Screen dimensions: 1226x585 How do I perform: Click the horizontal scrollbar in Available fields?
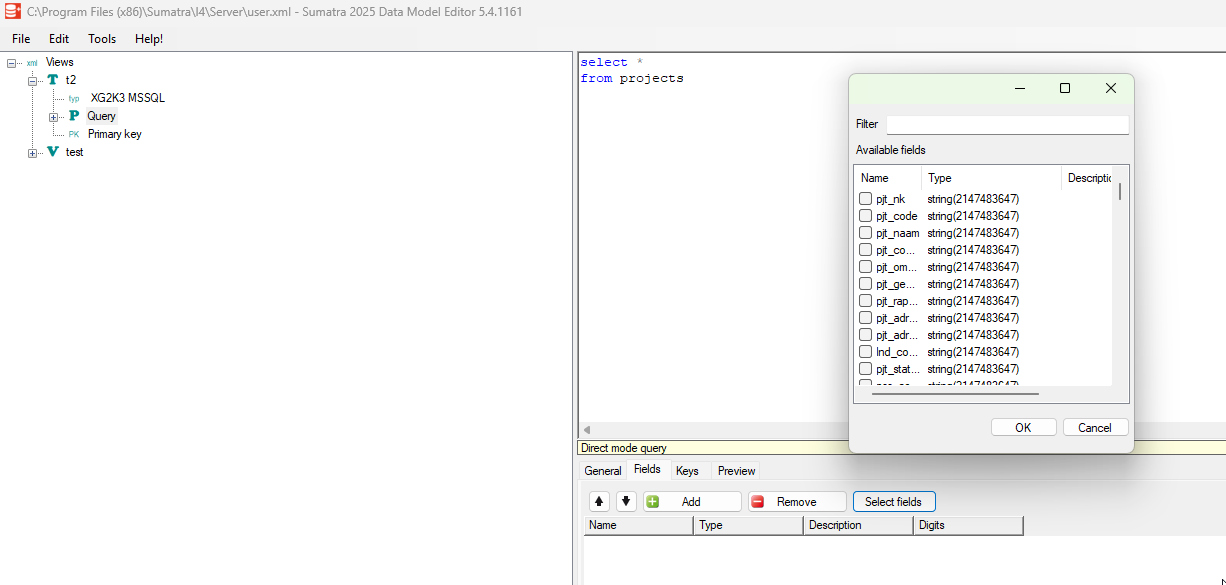(955, 394)
